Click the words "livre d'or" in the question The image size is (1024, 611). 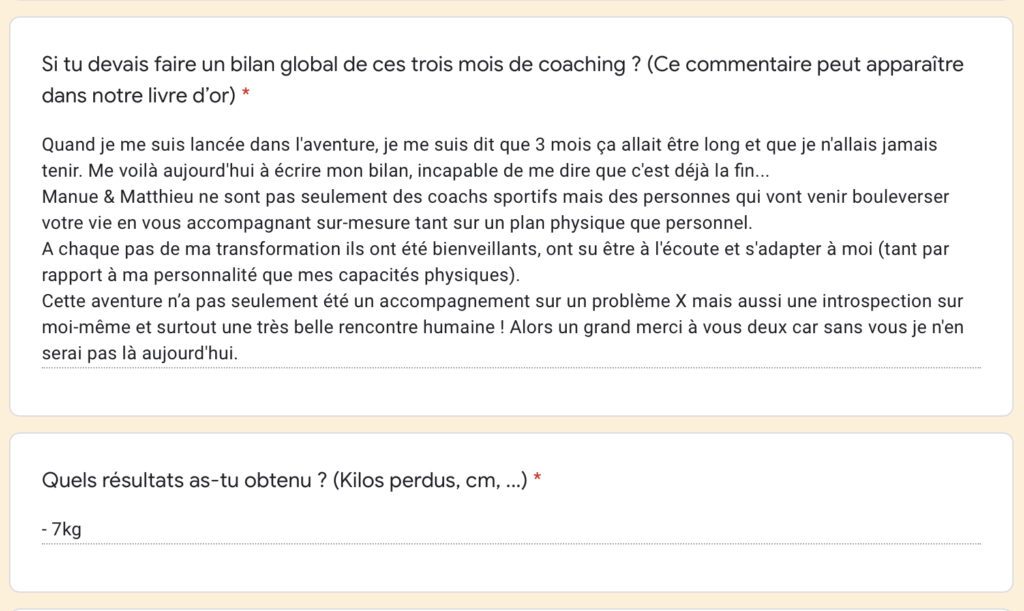(x=190, y=96)
